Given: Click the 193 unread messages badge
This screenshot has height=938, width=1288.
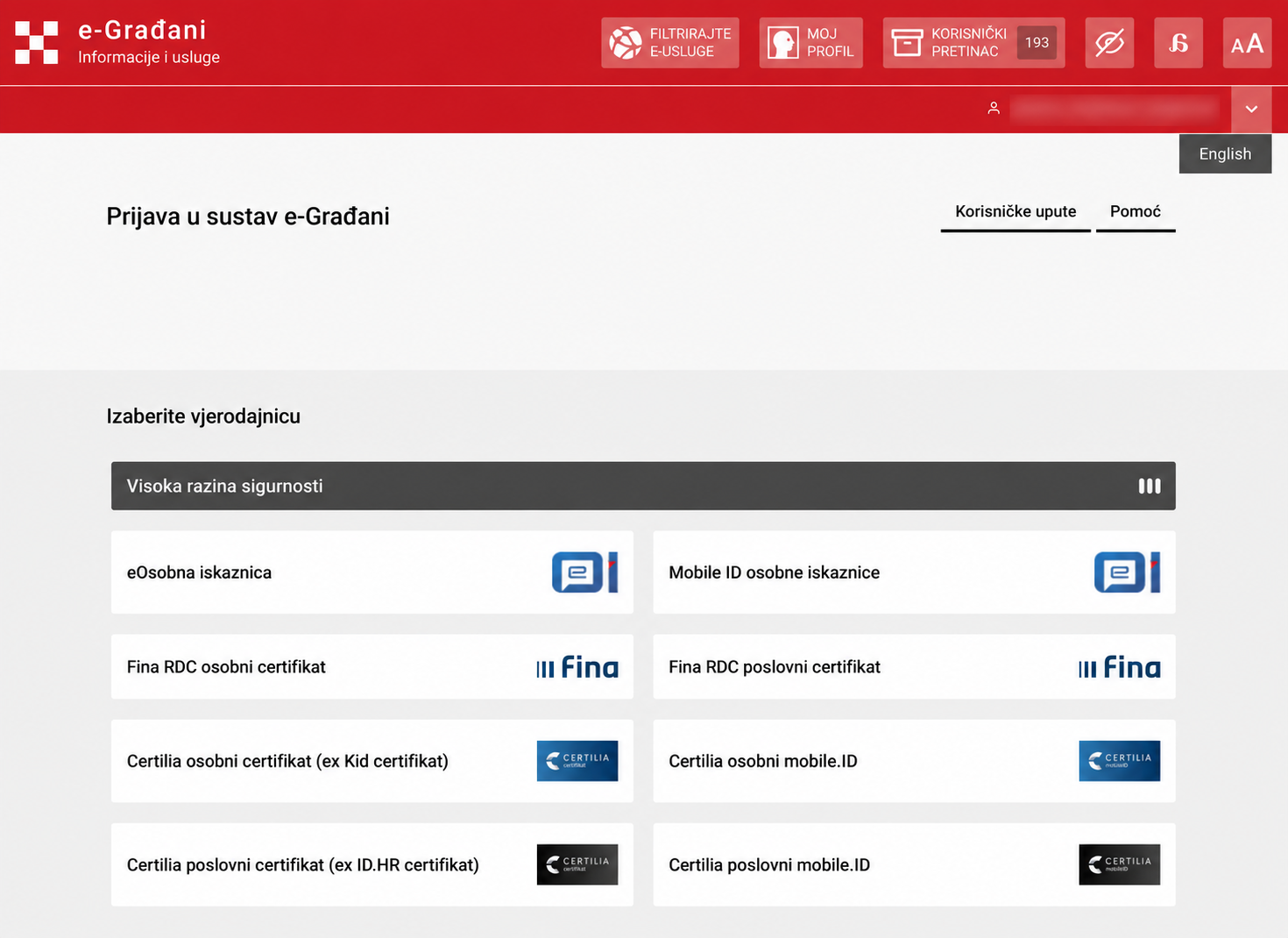Looking at the screenshot, I should 1037,42.
